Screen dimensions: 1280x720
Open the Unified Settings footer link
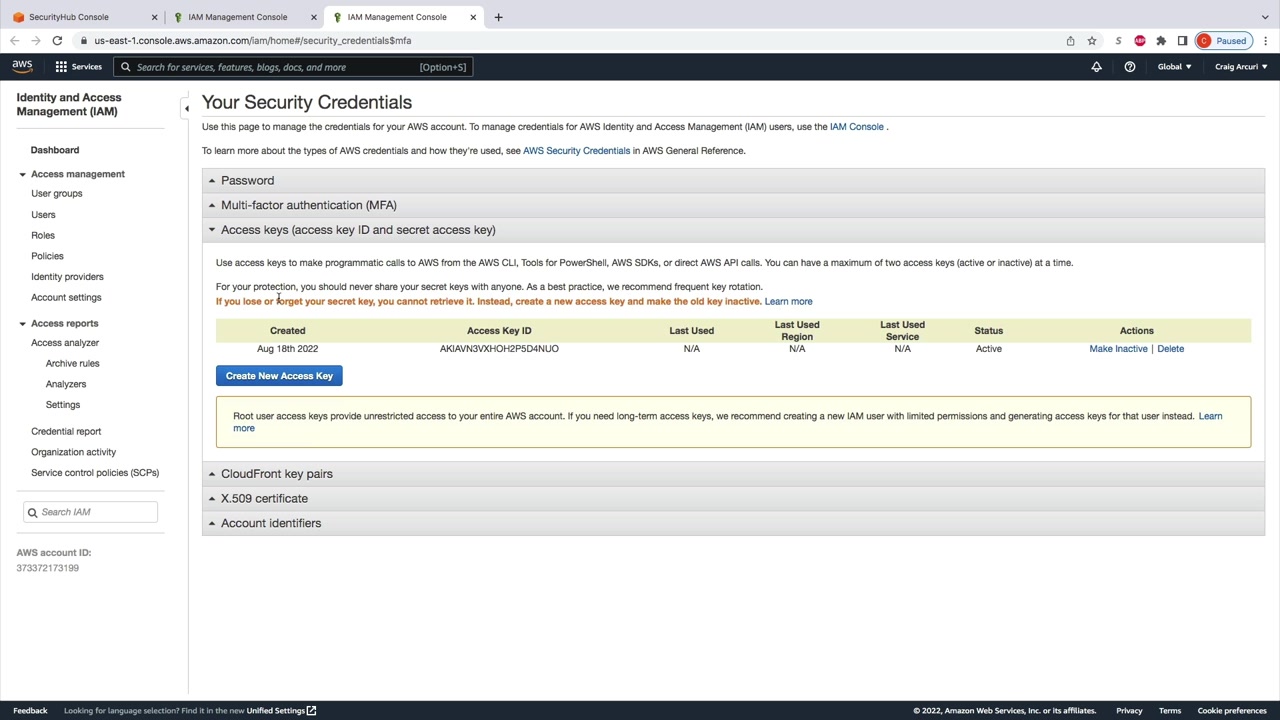[x=281, y=711]
